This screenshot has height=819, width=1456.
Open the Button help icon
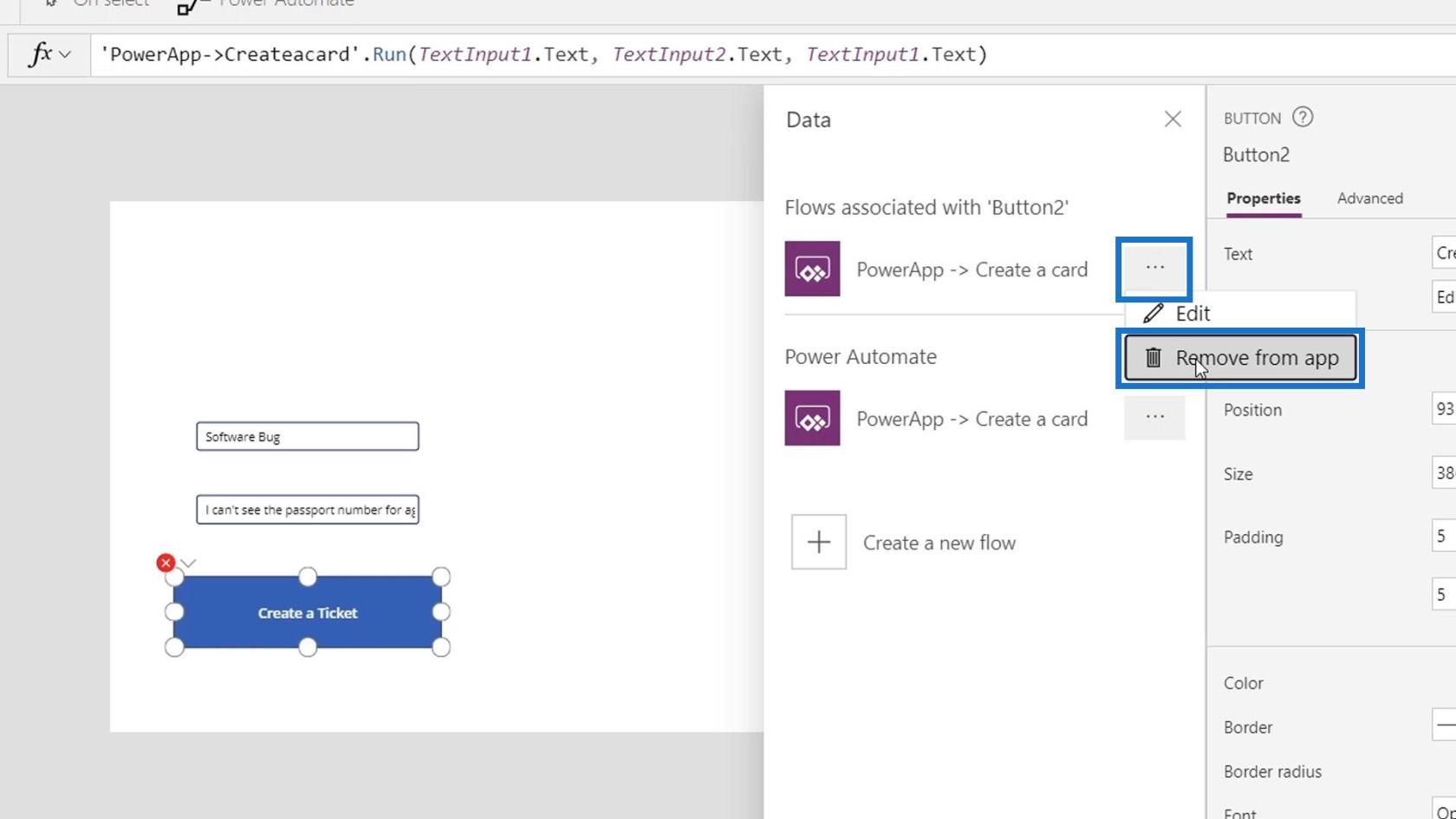click(x=1303, y=117)
